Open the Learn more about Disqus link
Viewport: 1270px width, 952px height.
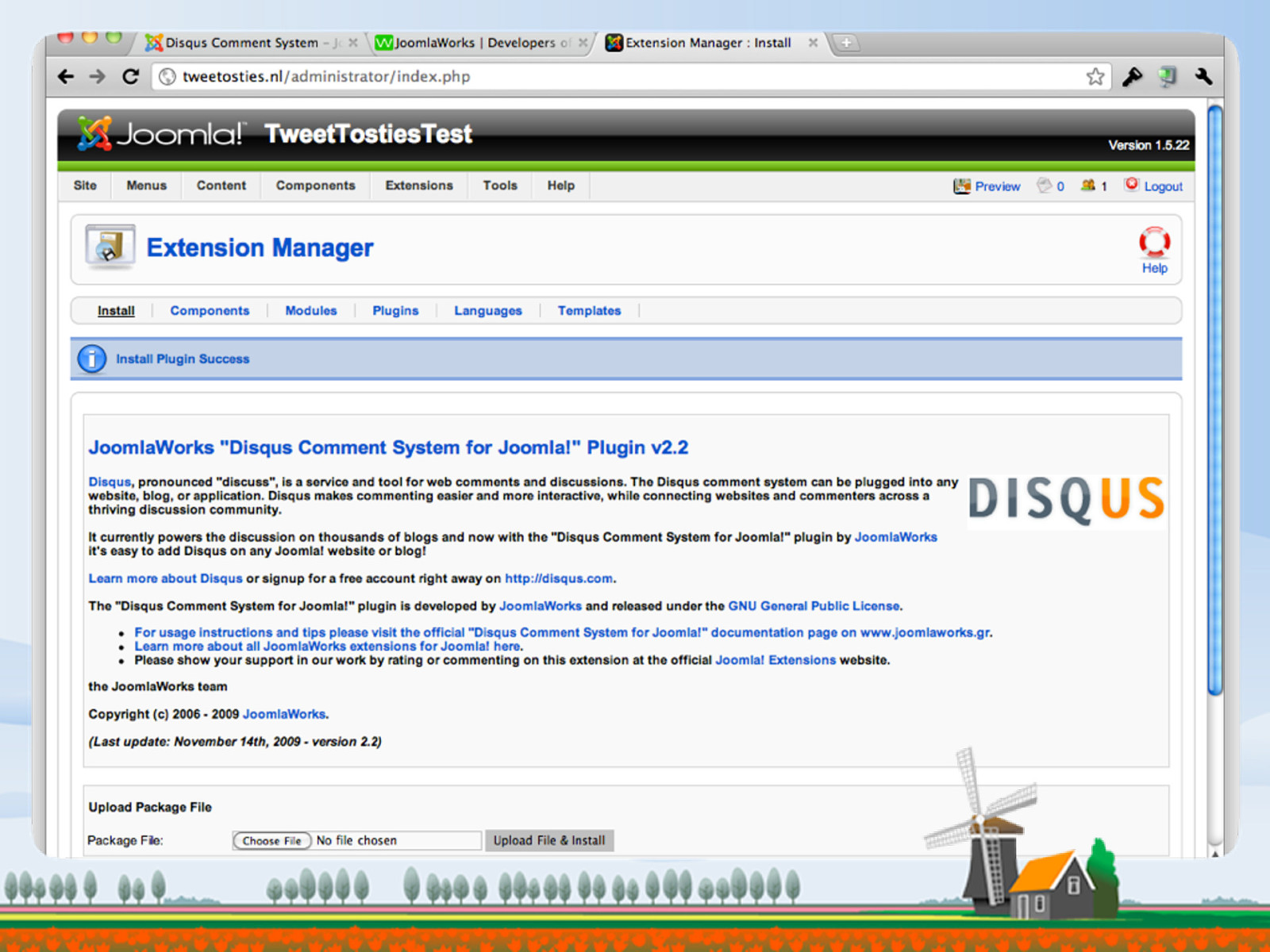click(x=165, y=579)
